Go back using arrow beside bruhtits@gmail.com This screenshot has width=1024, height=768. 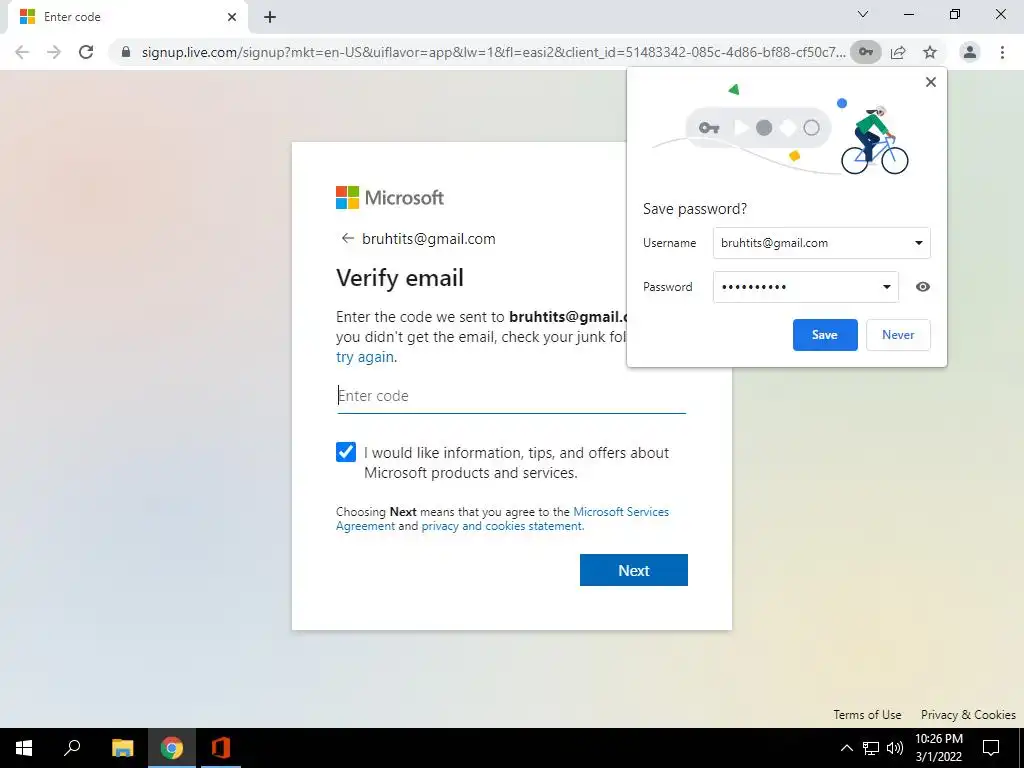click(x=347, y=238)
